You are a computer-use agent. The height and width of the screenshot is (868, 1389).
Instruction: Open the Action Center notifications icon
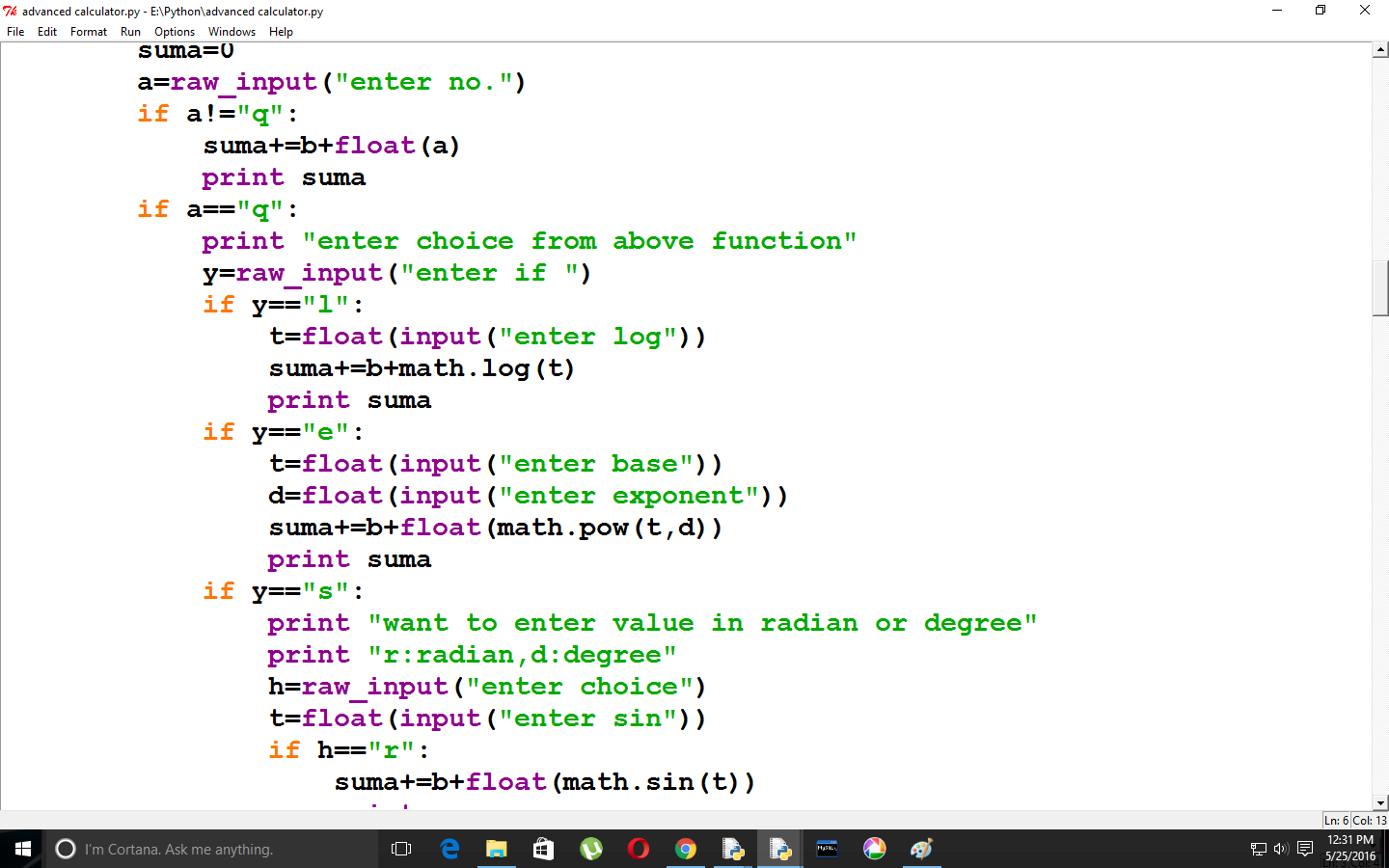[x=1305, y=849]
